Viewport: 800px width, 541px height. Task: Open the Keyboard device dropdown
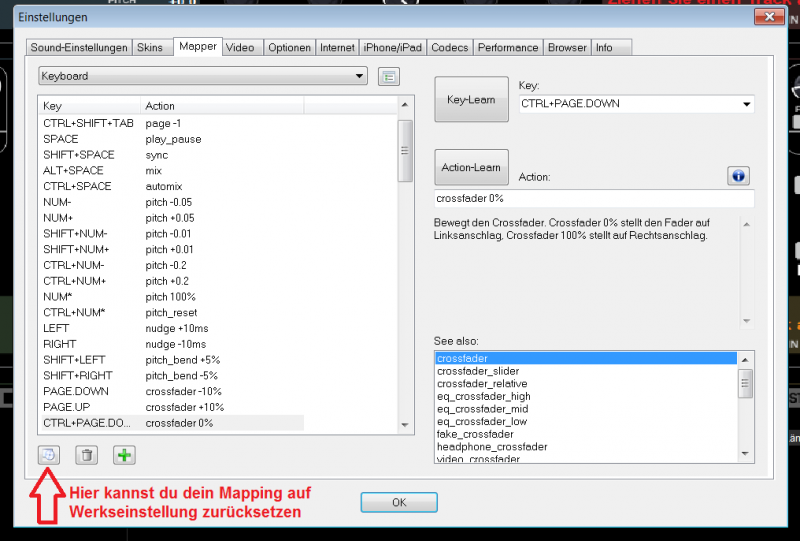203,76
